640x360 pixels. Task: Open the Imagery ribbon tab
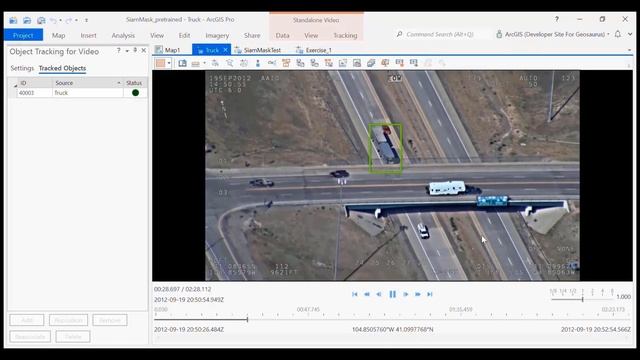point(217,36)
